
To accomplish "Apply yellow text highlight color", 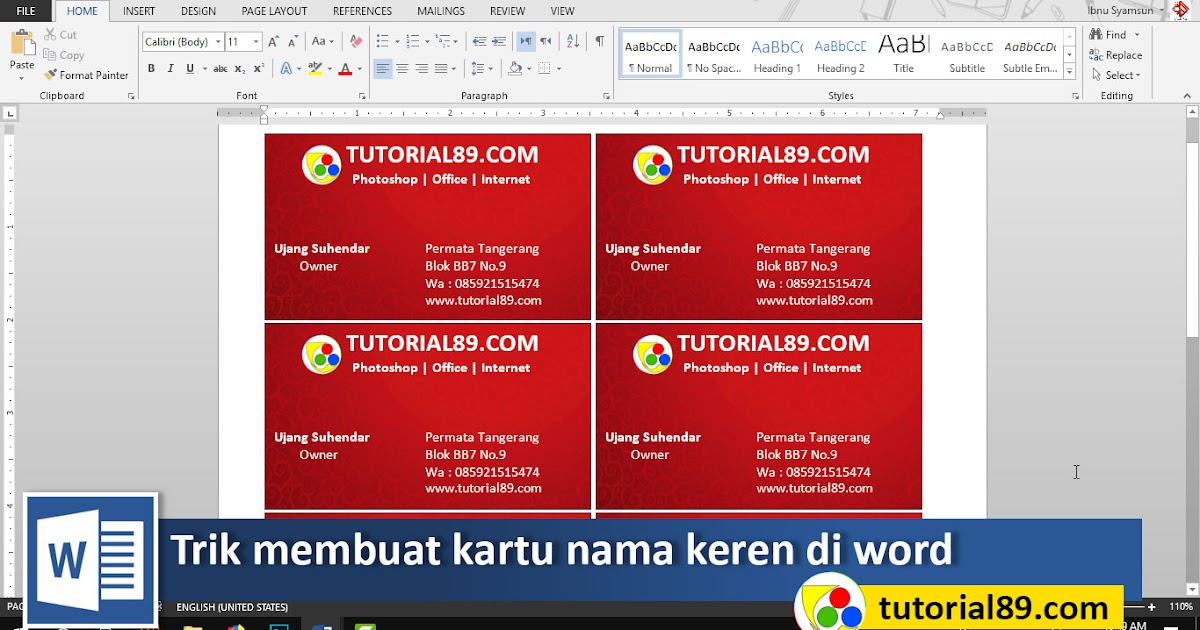I will (314, 69).
